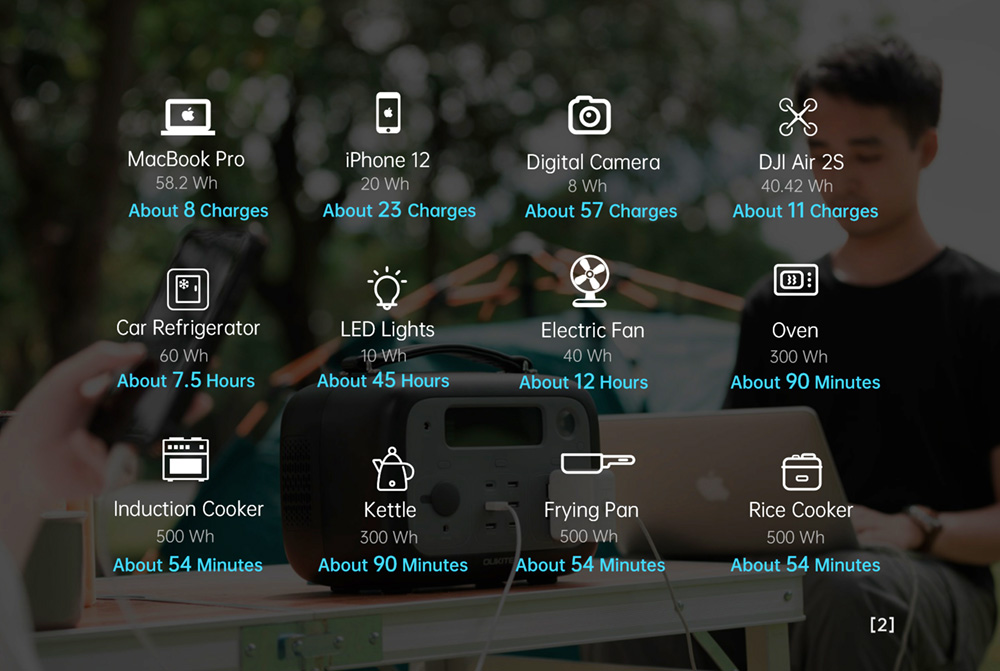
Task: Click 'About 90 Minutes' under Oven
Action: click(x=805, y=381)
